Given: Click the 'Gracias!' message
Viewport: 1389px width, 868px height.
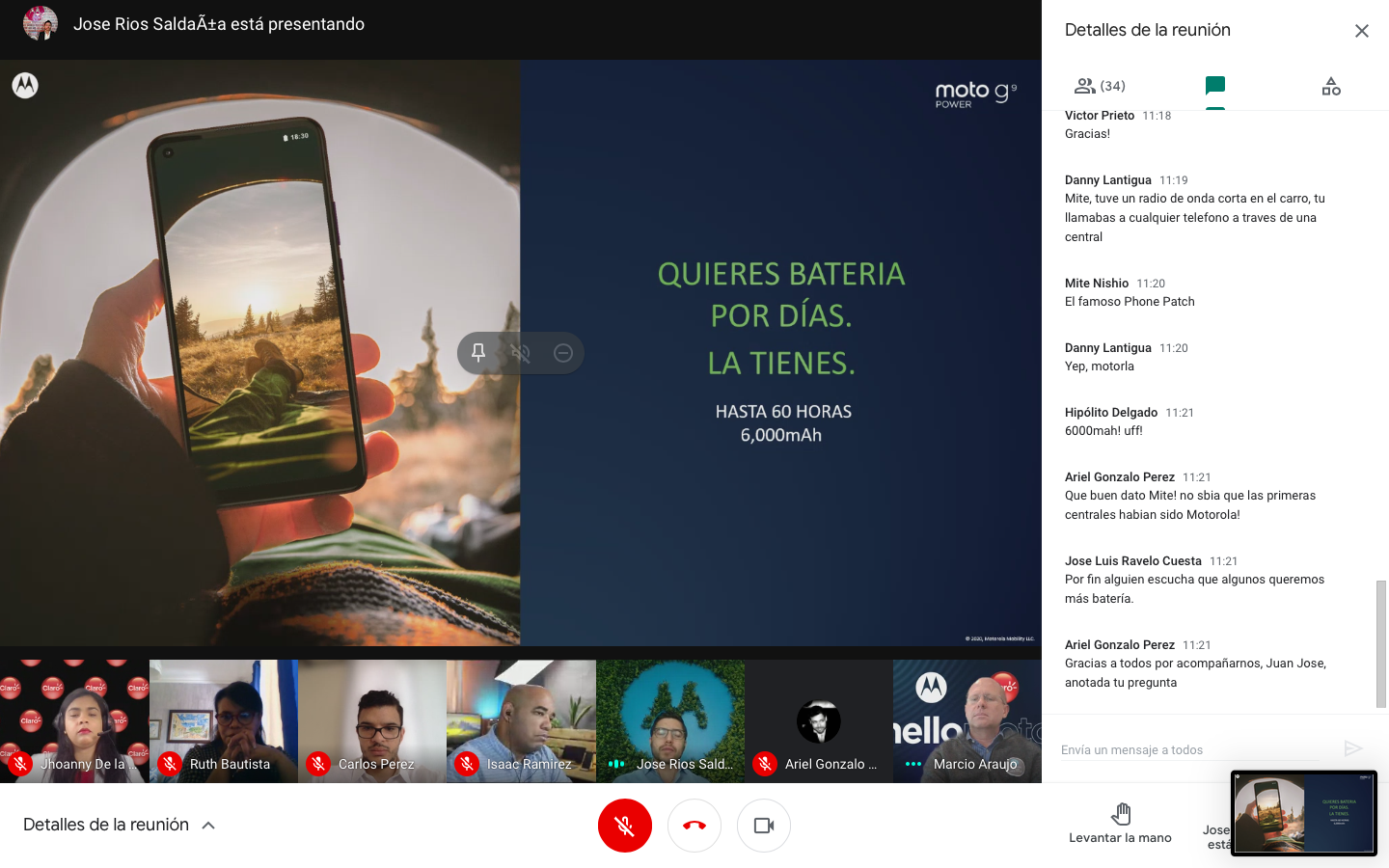Looking at the screenshot, I should (x=1087, y=134).
